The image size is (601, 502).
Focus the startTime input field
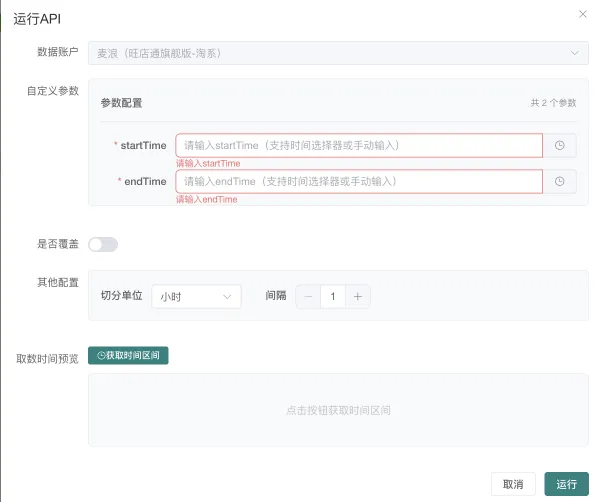pyautogui.click(x=358, y=146)
